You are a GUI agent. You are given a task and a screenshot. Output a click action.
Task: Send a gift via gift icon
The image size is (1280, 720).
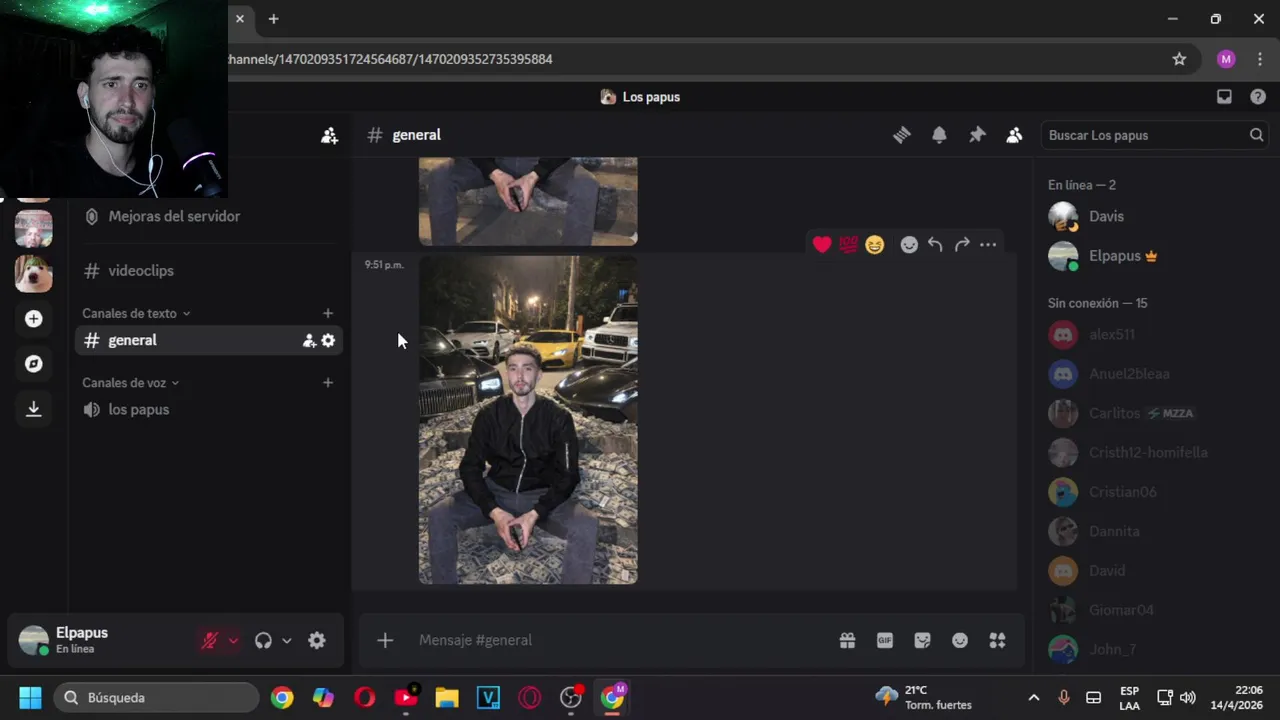(847, 640)
